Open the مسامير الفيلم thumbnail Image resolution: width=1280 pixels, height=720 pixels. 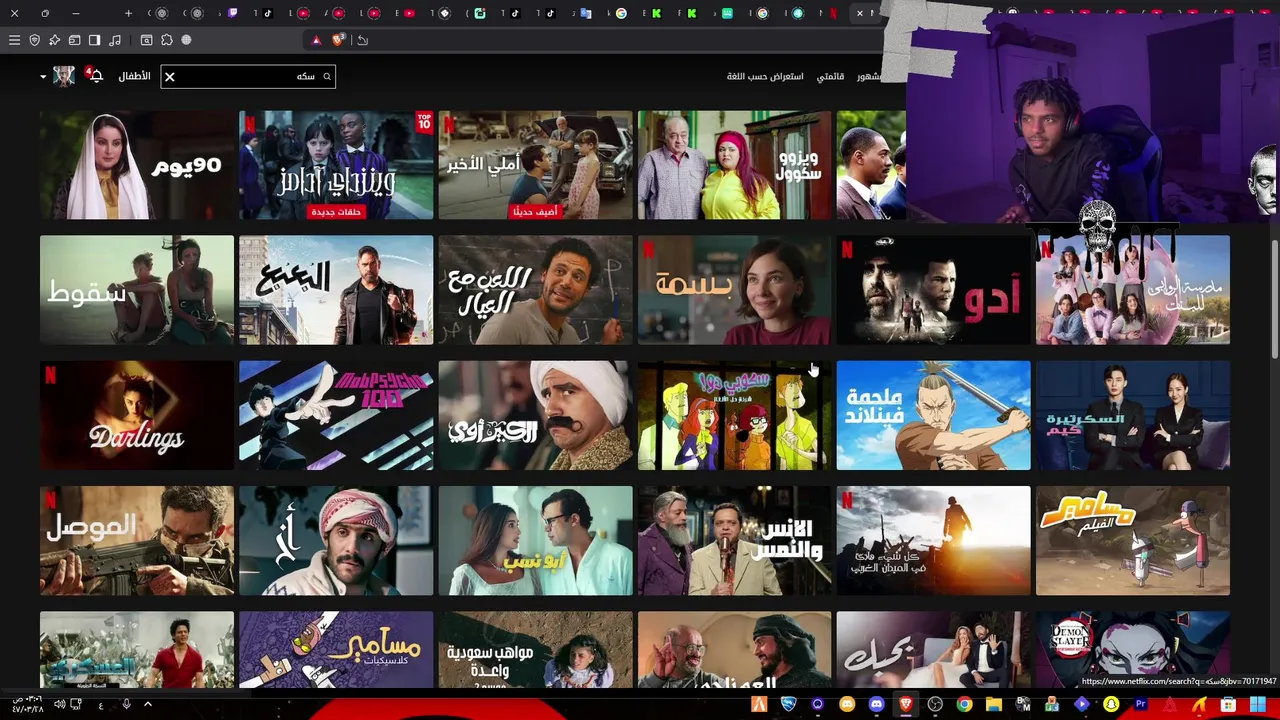[1133, 540]
